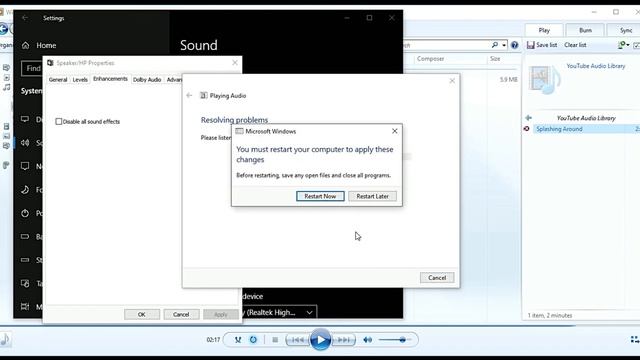Click Clear list in Media Player

pos(575,45)
